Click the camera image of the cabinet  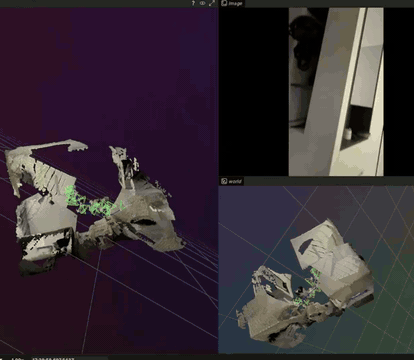(336, 92)
